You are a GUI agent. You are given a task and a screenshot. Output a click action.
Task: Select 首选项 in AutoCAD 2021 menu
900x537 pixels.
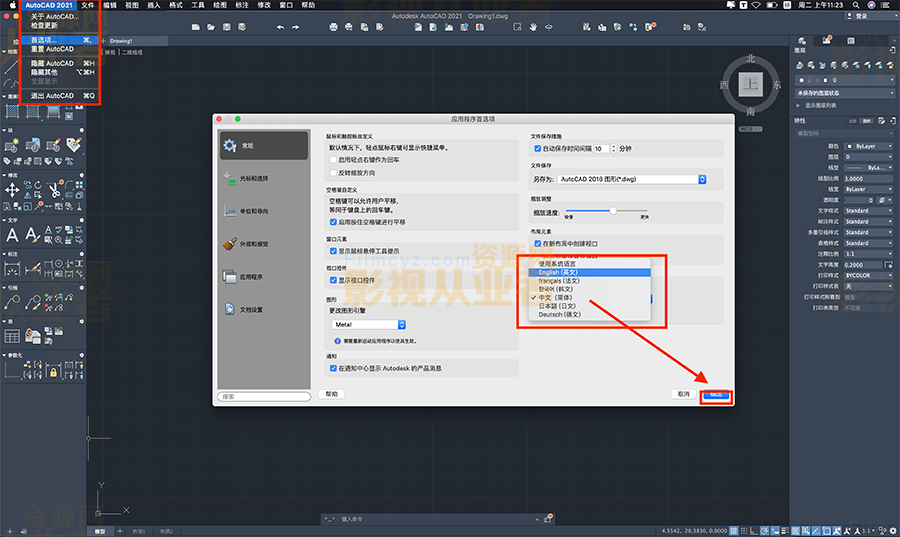click(60, 40)
